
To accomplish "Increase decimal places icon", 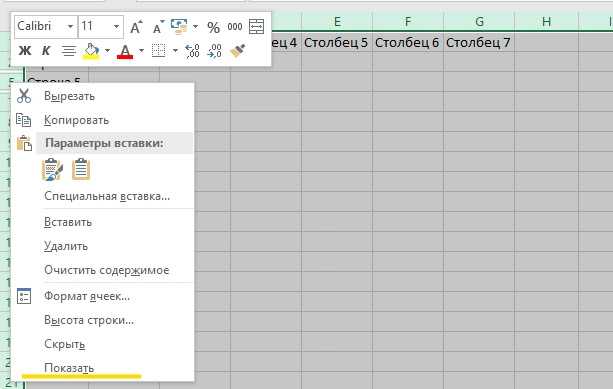I will point(192,51).
